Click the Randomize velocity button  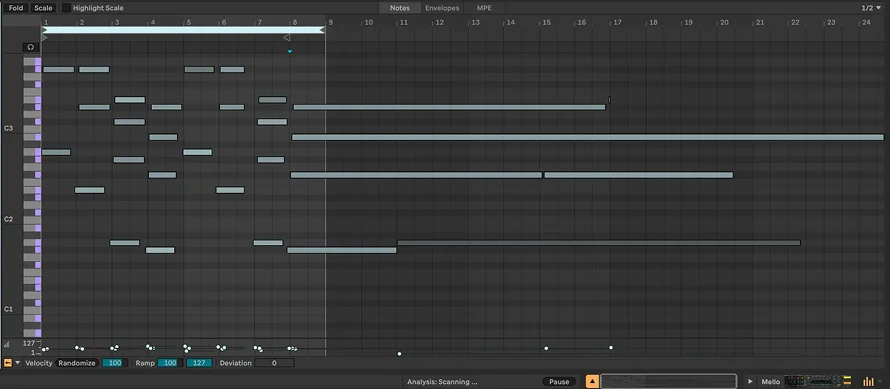pos(77,363)
